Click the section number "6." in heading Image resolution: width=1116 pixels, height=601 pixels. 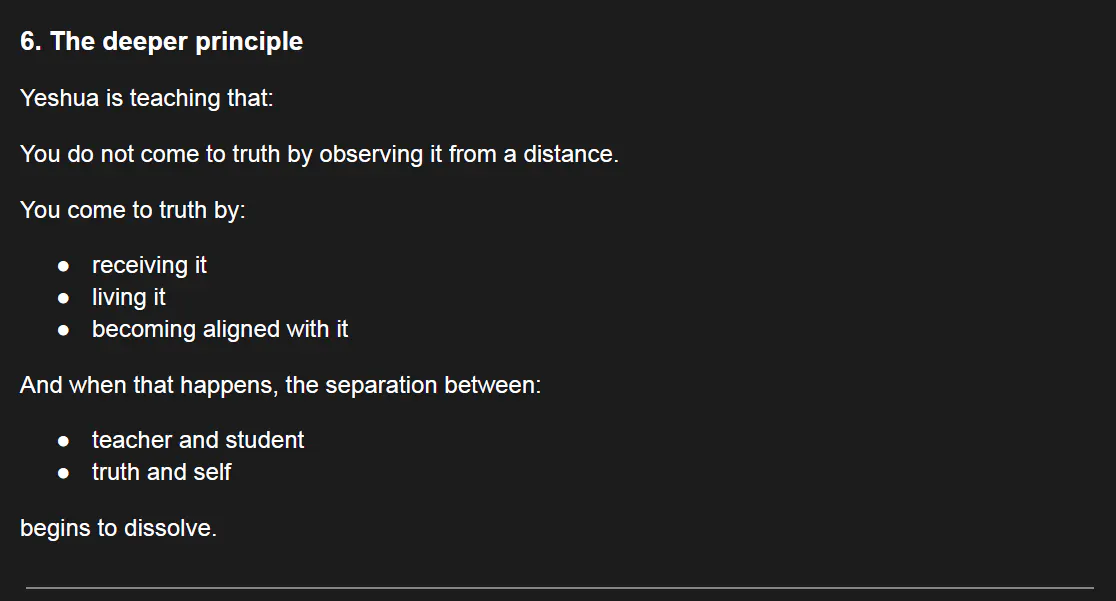pyautogui.click(x=30, y=42)
